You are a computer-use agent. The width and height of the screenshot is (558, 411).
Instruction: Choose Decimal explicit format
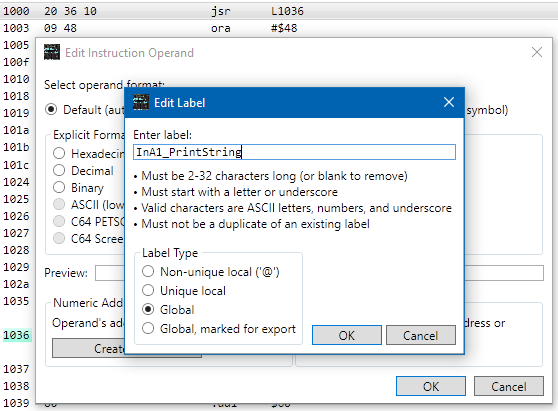pyautogui.click(x=59, y=171)
